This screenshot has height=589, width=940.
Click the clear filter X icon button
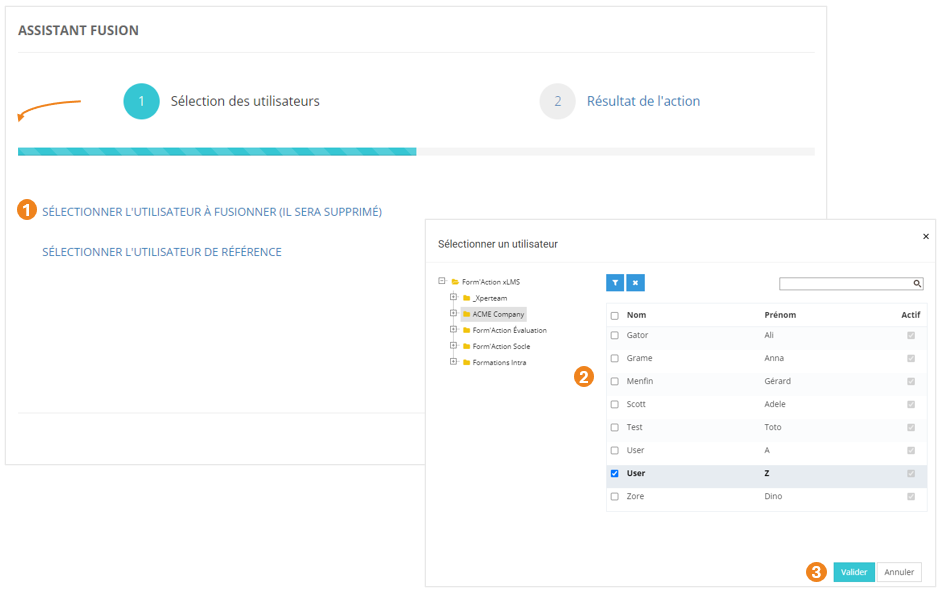[x=635, y=283]
